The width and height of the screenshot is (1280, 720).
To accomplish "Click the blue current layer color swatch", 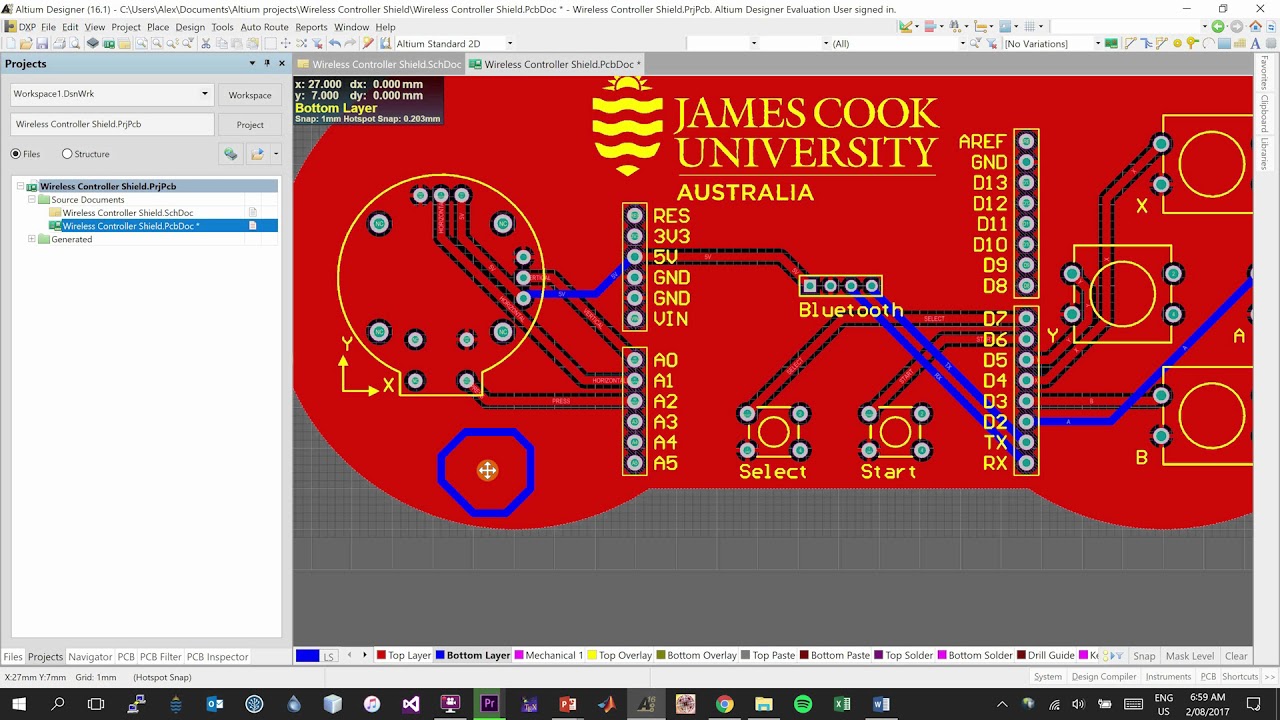I will pos(307,656).
